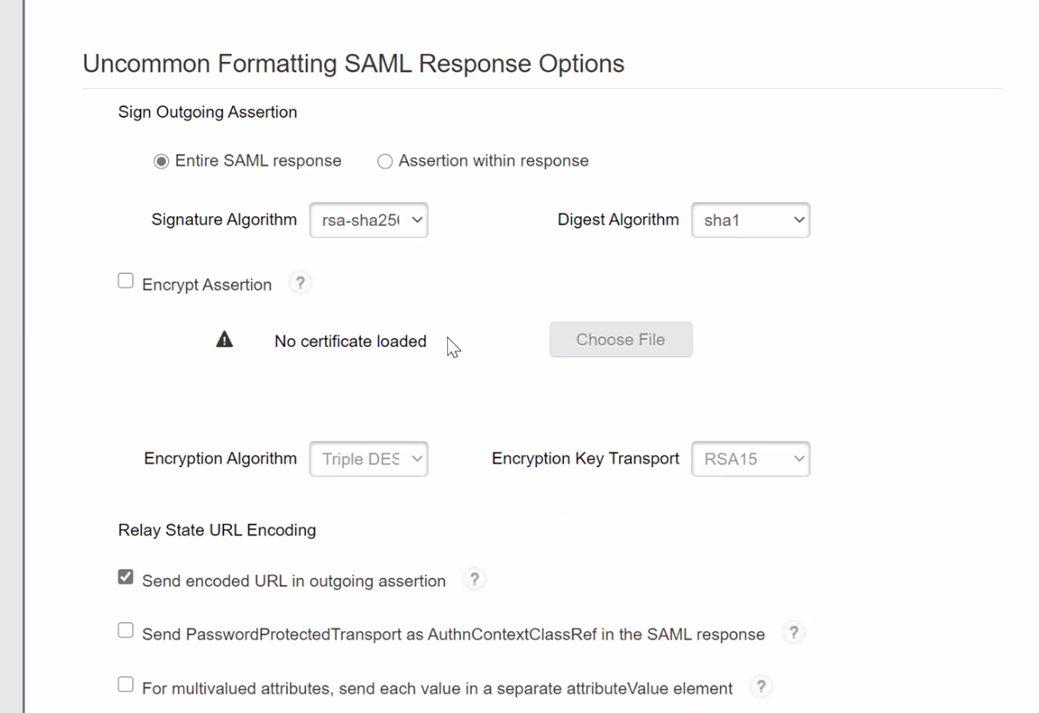Click help icon next to Encrypt Assertion
The image size is (1039, 713).
pos(299,283)
